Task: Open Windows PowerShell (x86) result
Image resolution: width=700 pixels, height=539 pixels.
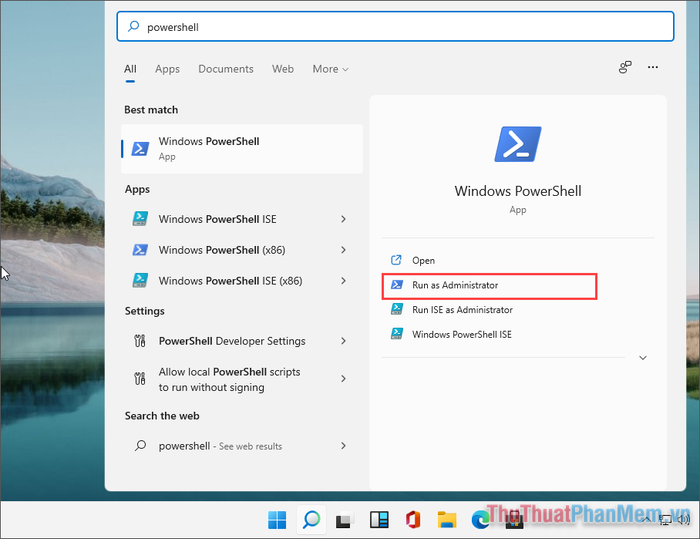Action: tap(242, 250)
